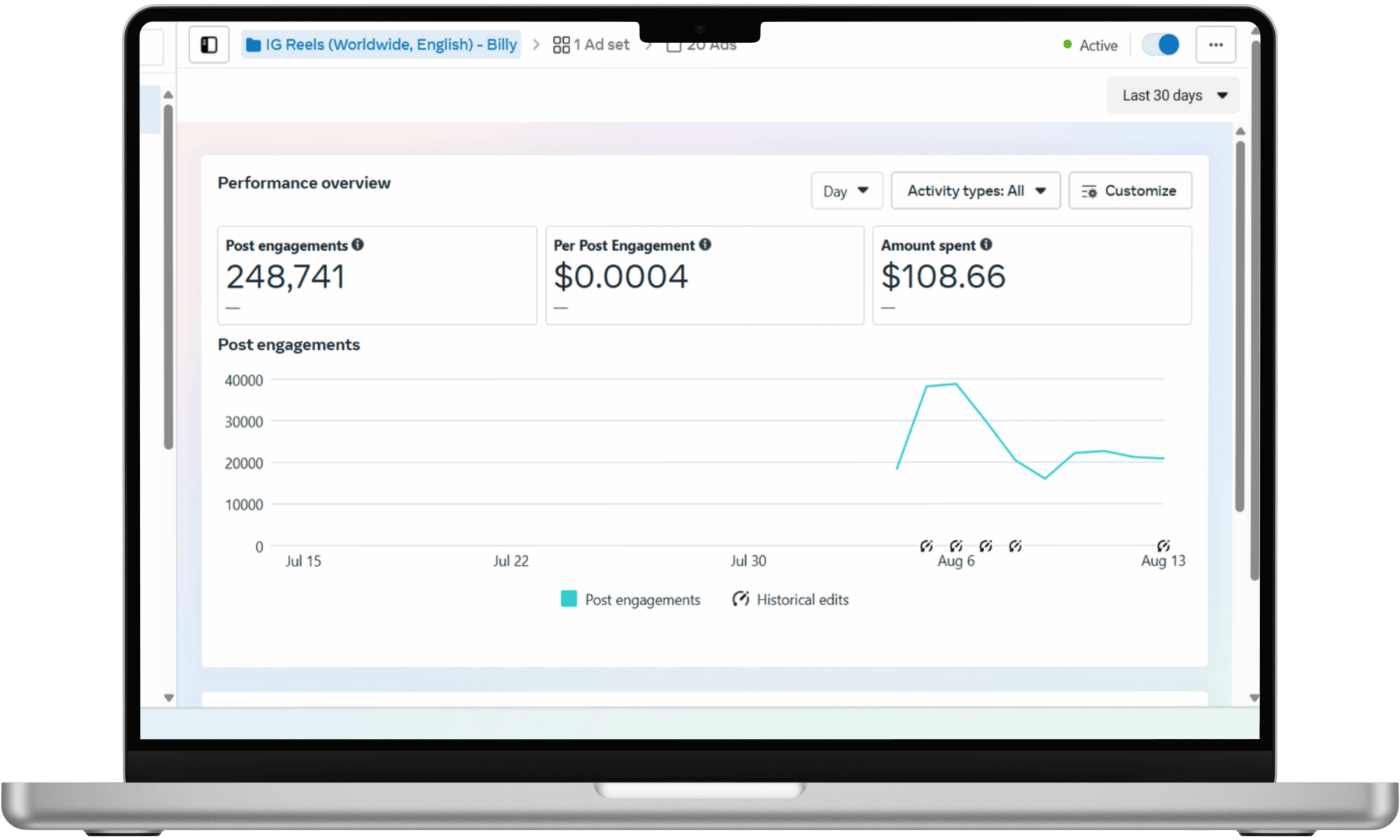Click the left panel scroll up arrow
This screenshot has width=1400, height=840.
point(168,95)
